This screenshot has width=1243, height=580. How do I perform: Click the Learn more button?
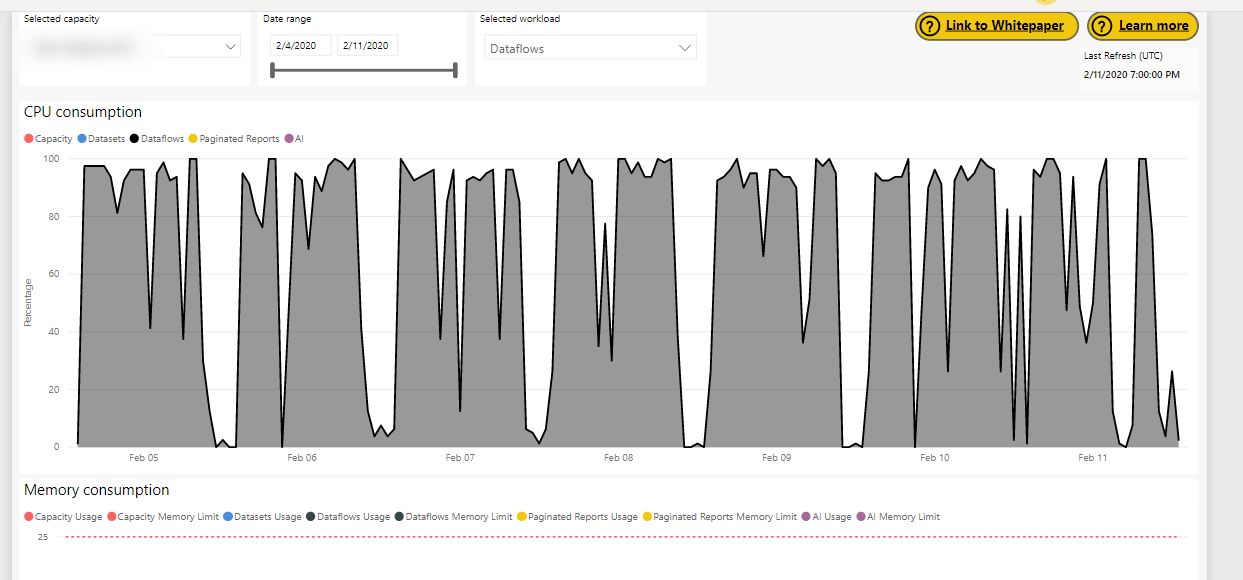coord(1142,26)
